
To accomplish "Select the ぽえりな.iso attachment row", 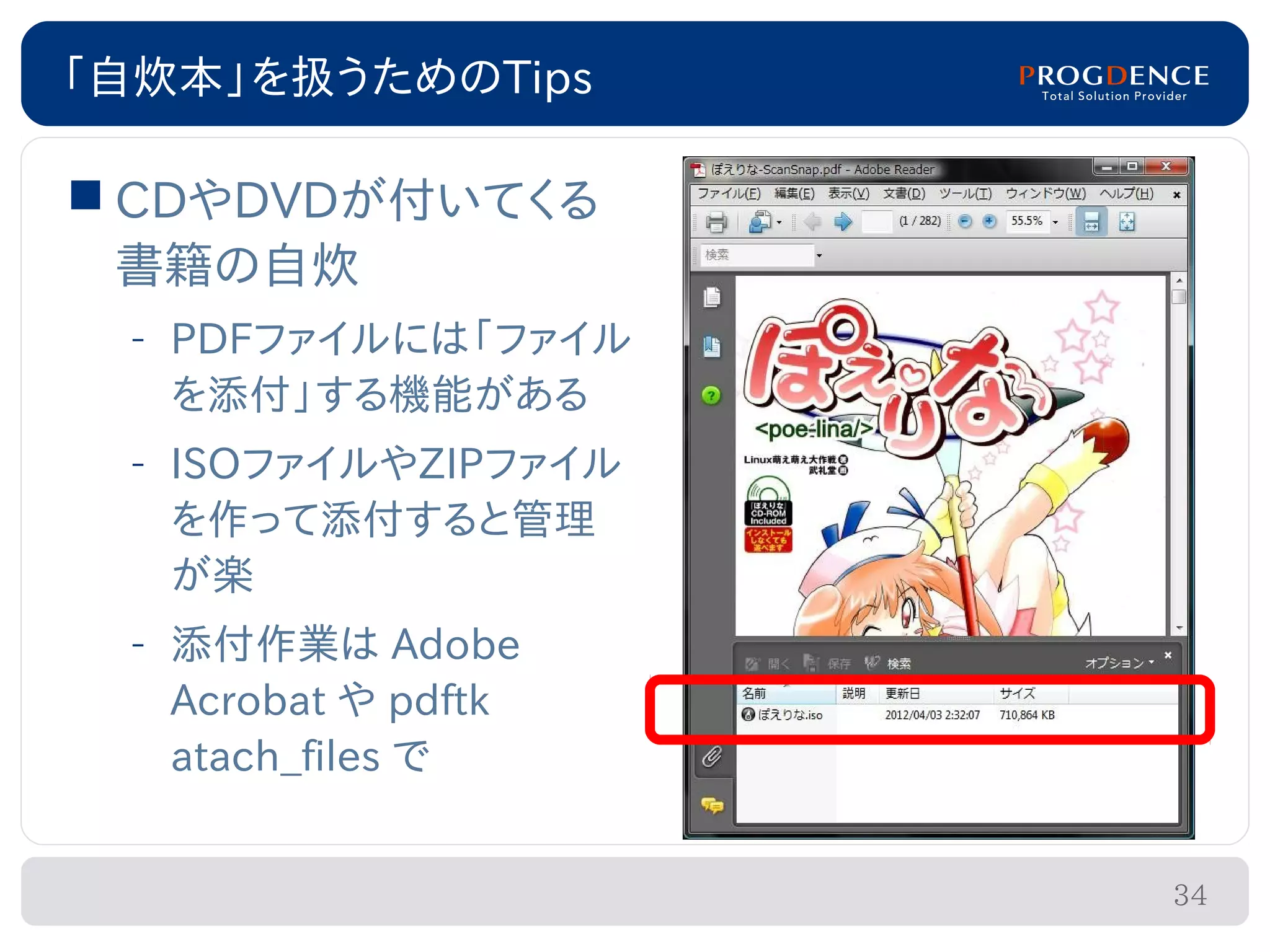I will [957, 715].
